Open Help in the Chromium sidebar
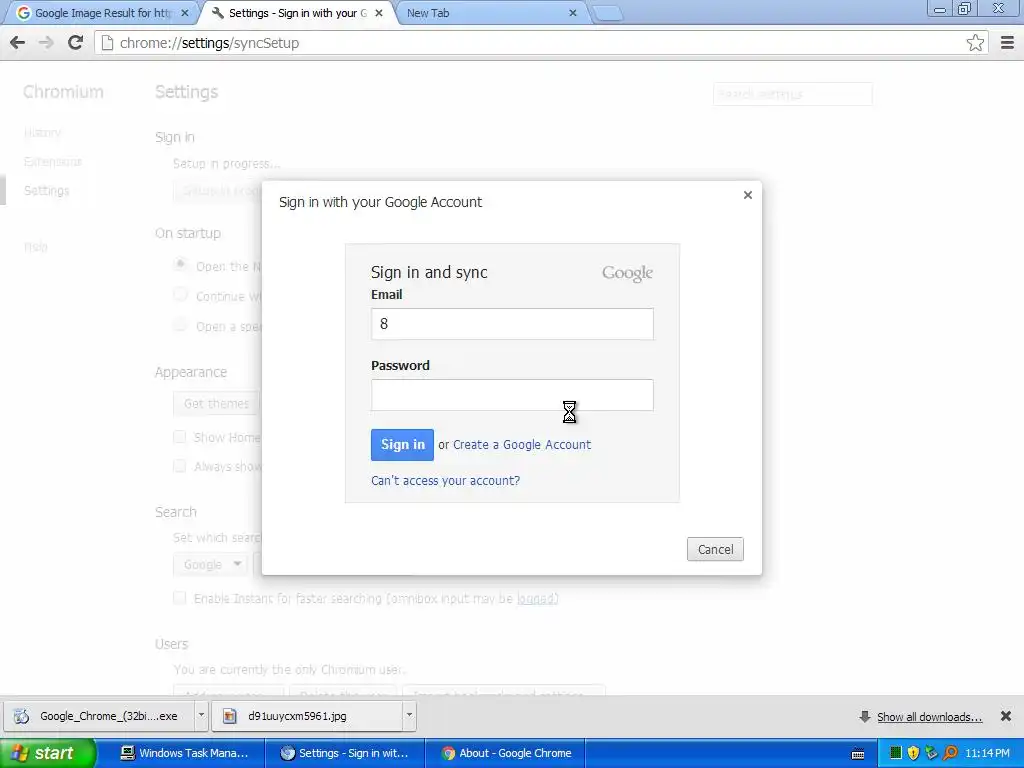Image resolution: width=1024 pixels, height=768 pixels. (x=35, y=247)
